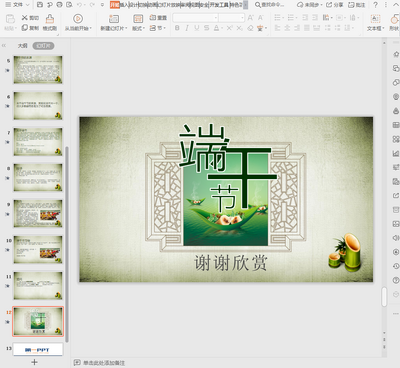The image size is (400, 368).
Task: Click the Font Color letter A
Action: (x=217, y=28)
